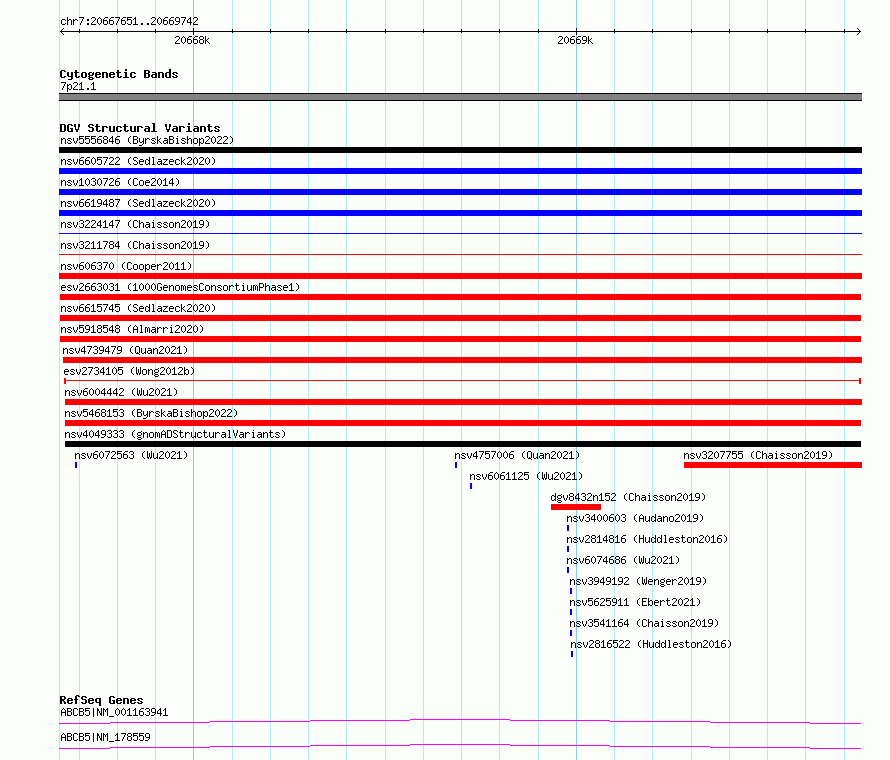
Task: Click the gray 7p21.1 cytogenetic band bar
Action: pyautogui.click(x=460, y=97)
